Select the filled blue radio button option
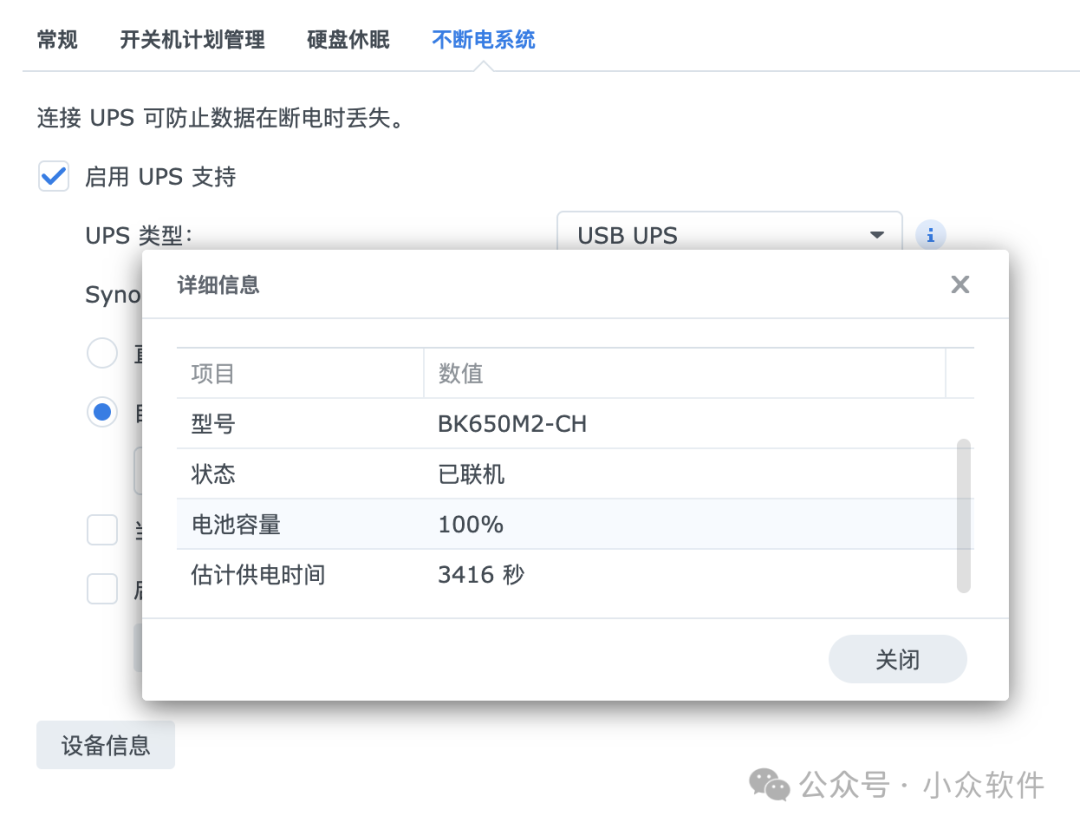 [101, 412]
